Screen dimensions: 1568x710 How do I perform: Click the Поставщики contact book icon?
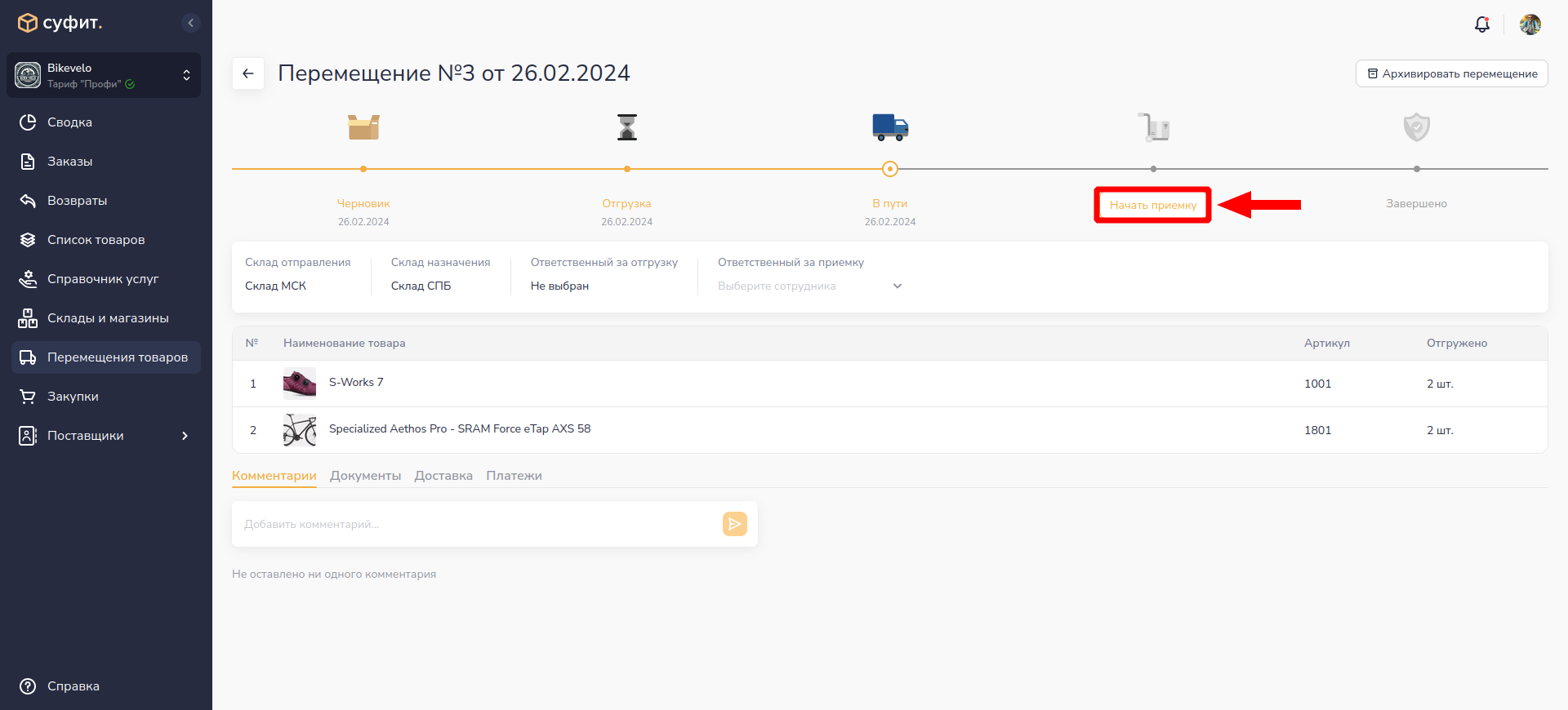(x=28, y=436)
